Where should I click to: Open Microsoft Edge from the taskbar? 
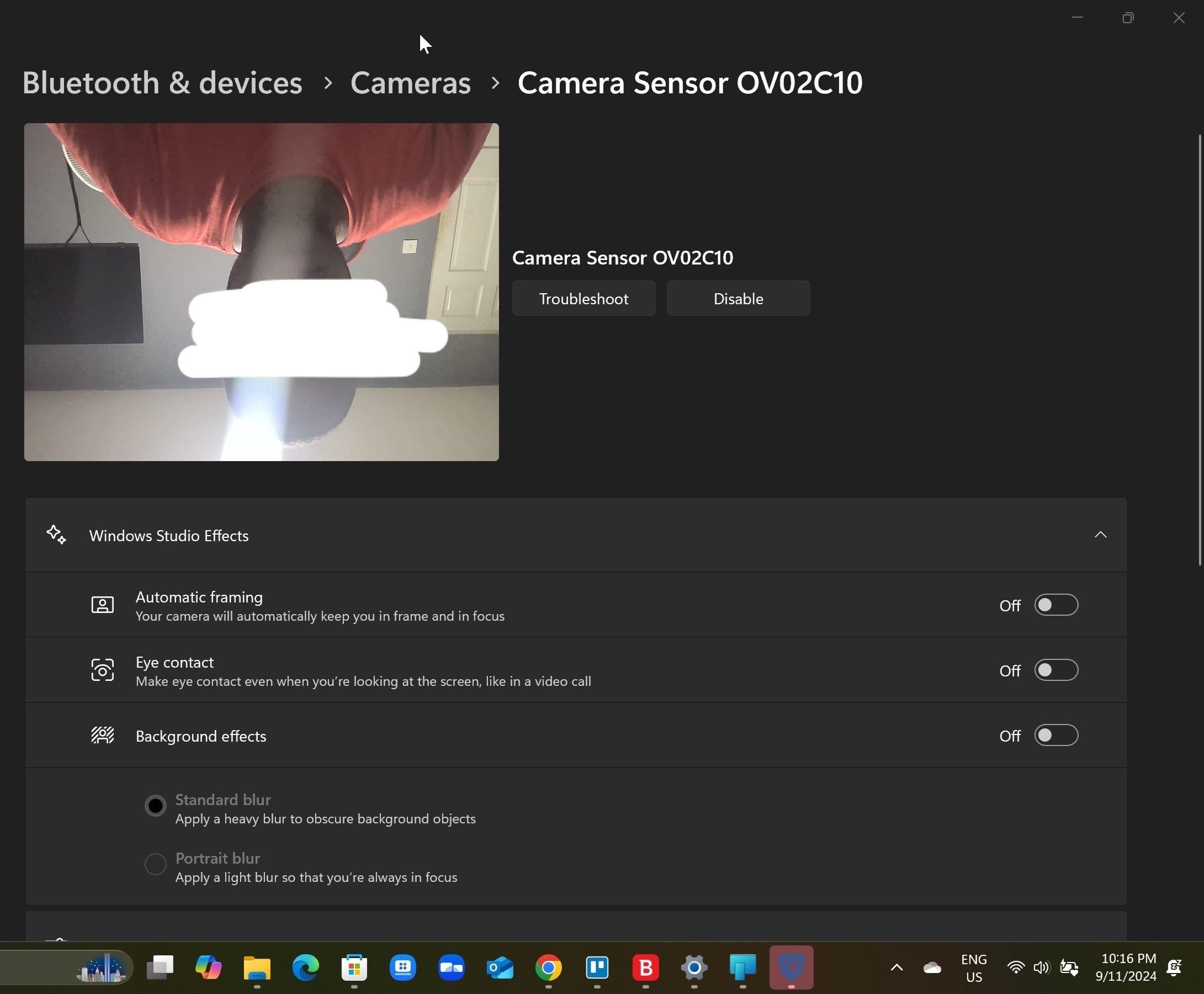[x=306, y=967]
